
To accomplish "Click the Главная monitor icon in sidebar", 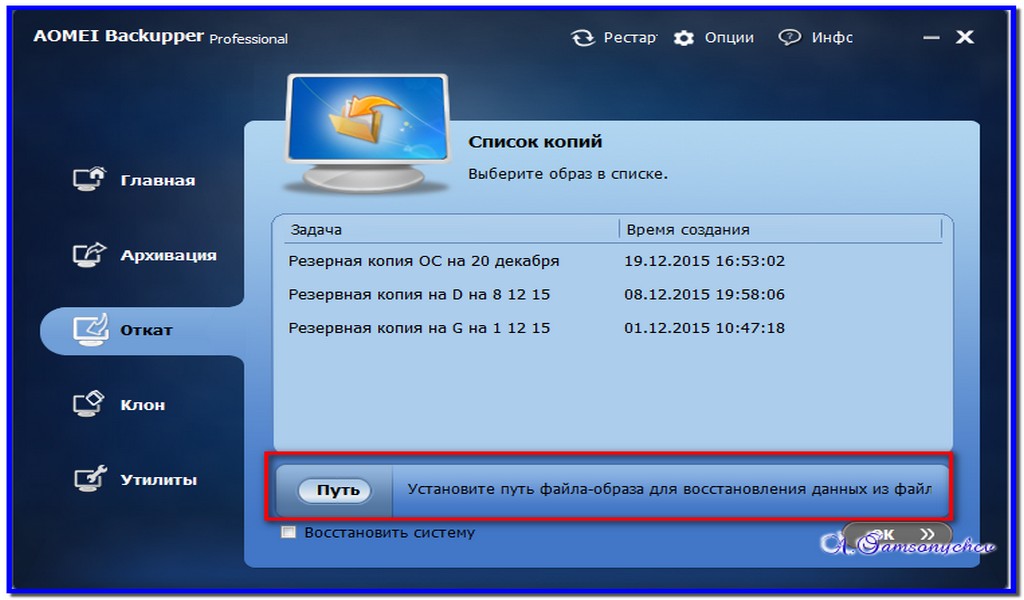I will point(89,179).
